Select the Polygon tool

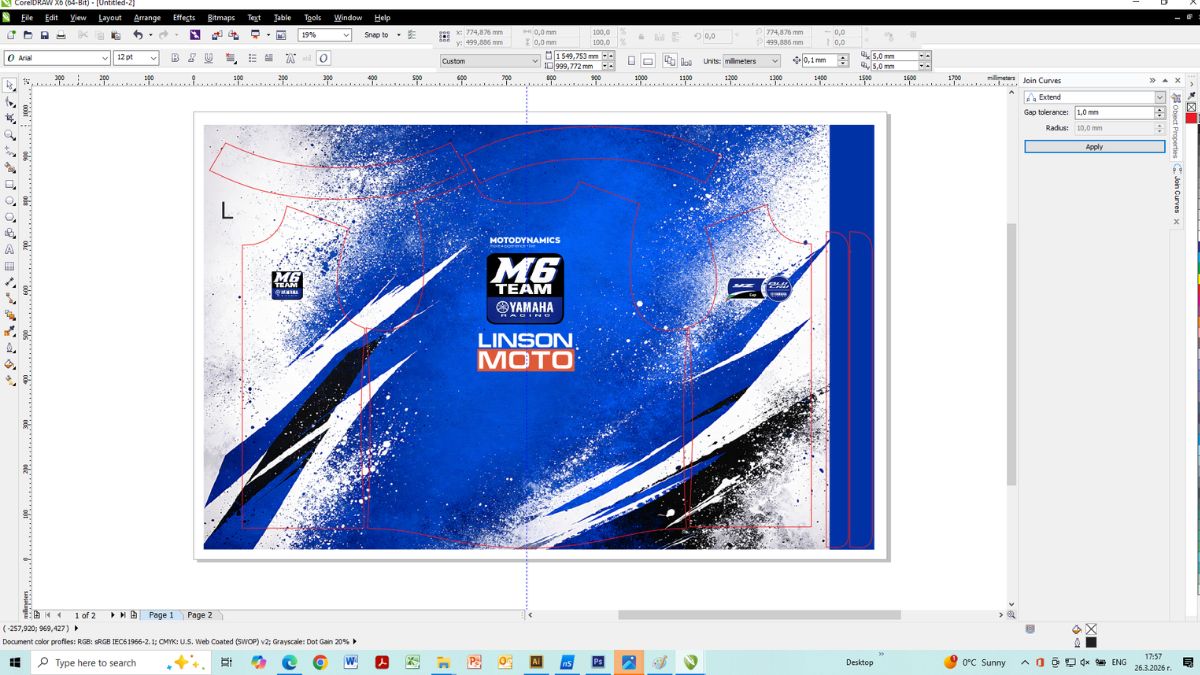tap(10, 217)
